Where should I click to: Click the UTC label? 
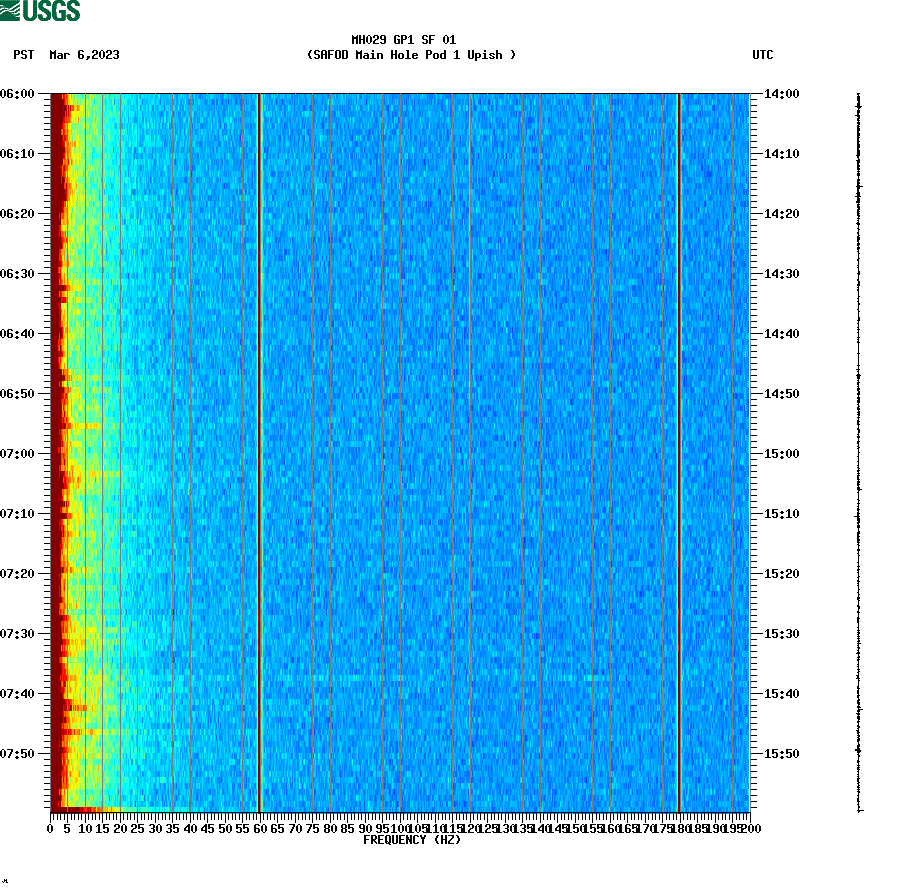point(765,56)
